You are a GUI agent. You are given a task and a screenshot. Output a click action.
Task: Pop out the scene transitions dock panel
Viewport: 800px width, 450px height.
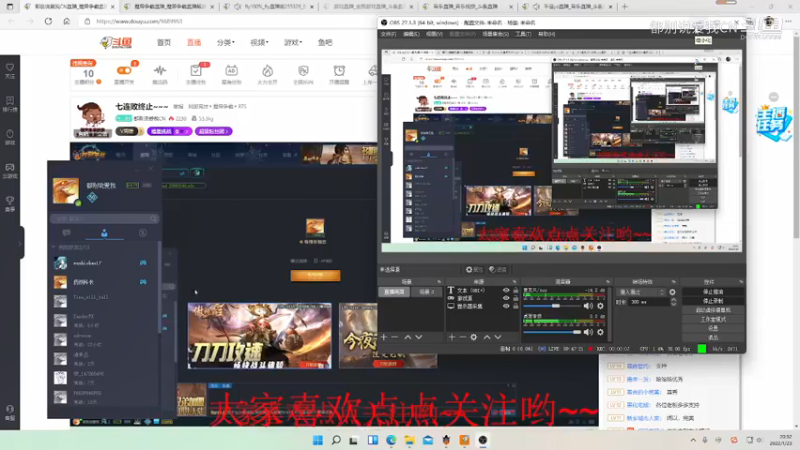673,282
